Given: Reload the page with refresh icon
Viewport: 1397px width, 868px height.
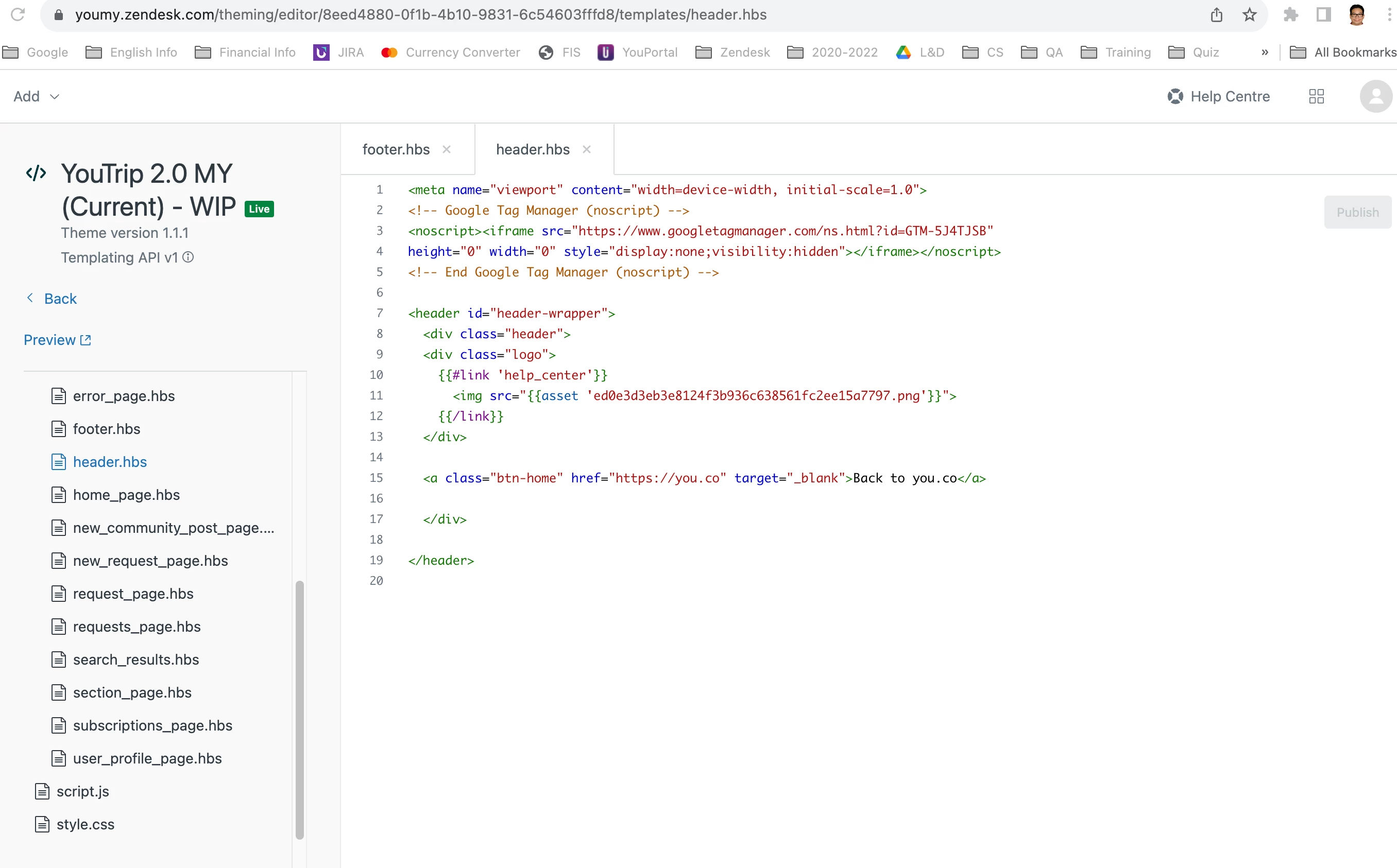Looking at the screenshot, I should [18, 15].
